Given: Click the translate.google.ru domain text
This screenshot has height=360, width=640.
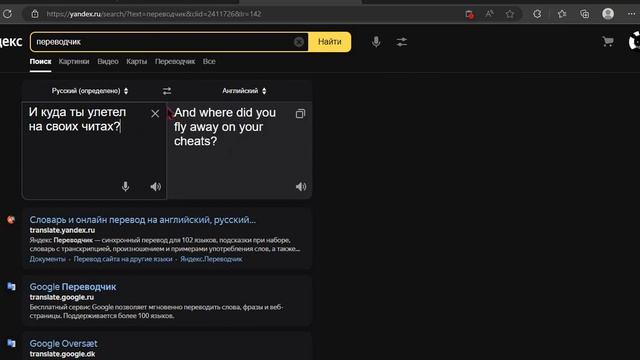Looking at the screenshot, I should (62, 297).
